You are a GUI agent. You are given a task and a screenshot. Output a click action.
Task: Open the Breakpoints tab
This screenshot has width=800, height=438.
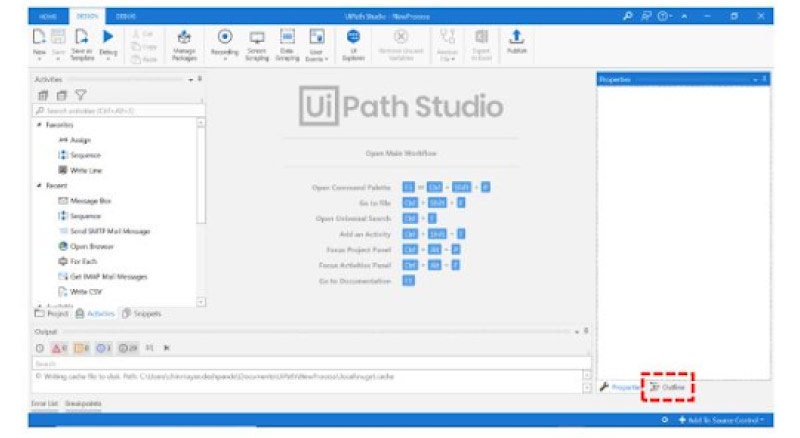coord(83,404)
